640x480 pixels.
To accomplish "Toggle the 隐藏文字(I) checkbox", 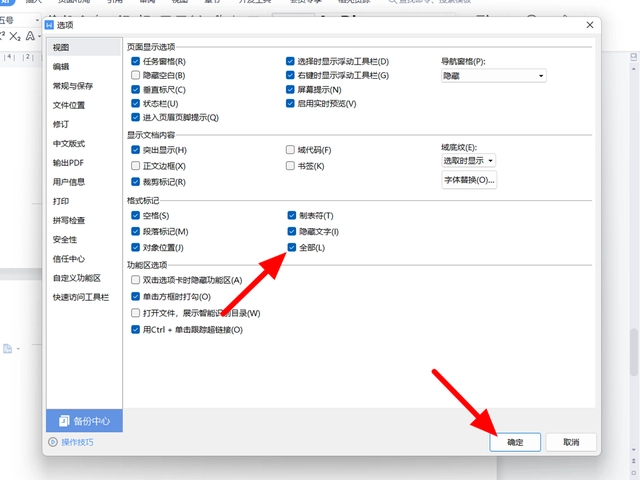I will (x=292, y=231).
